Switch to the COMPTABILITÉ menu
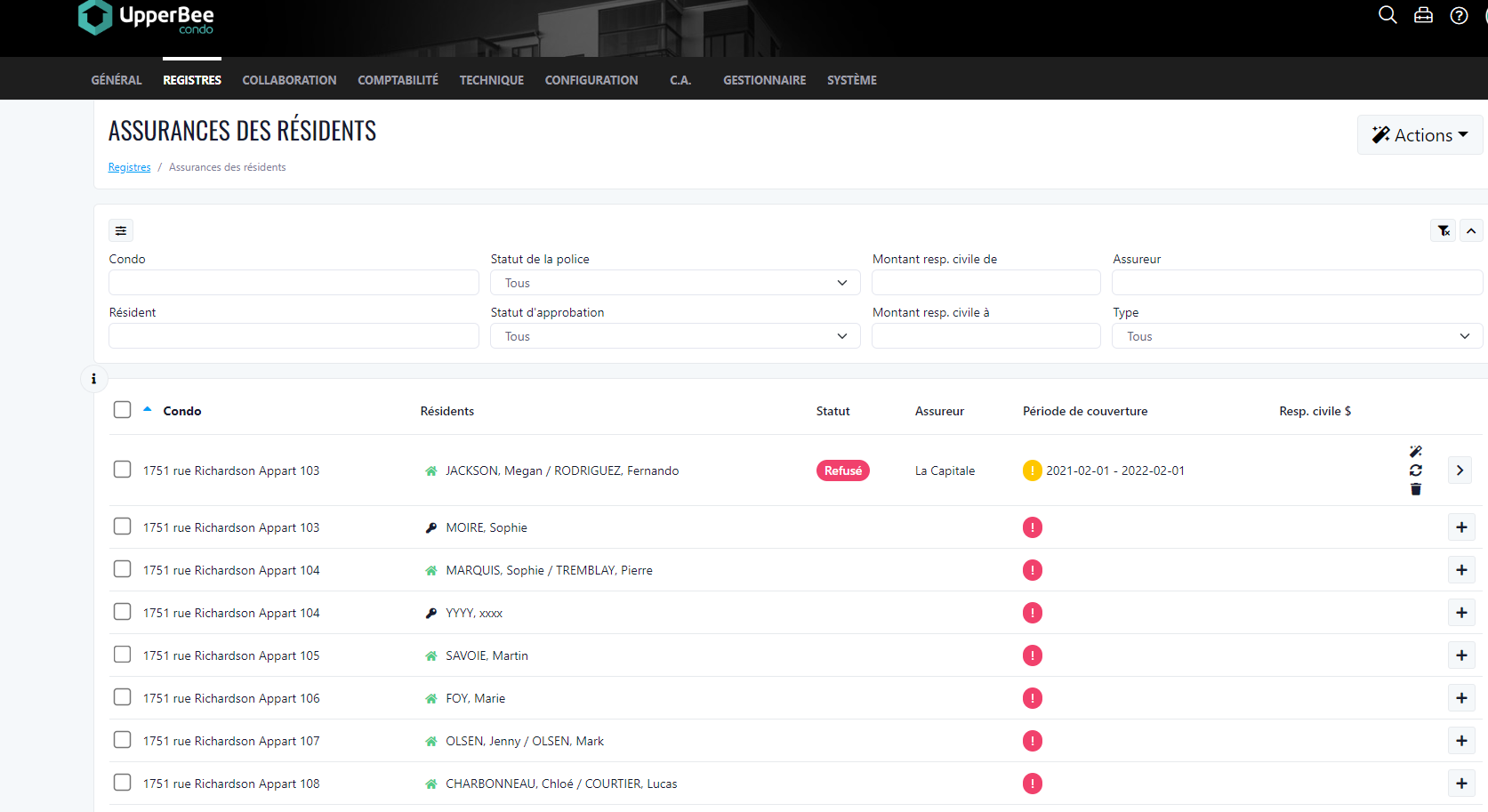The height and width of the screenshot is (812, 1488). [398, 80]
